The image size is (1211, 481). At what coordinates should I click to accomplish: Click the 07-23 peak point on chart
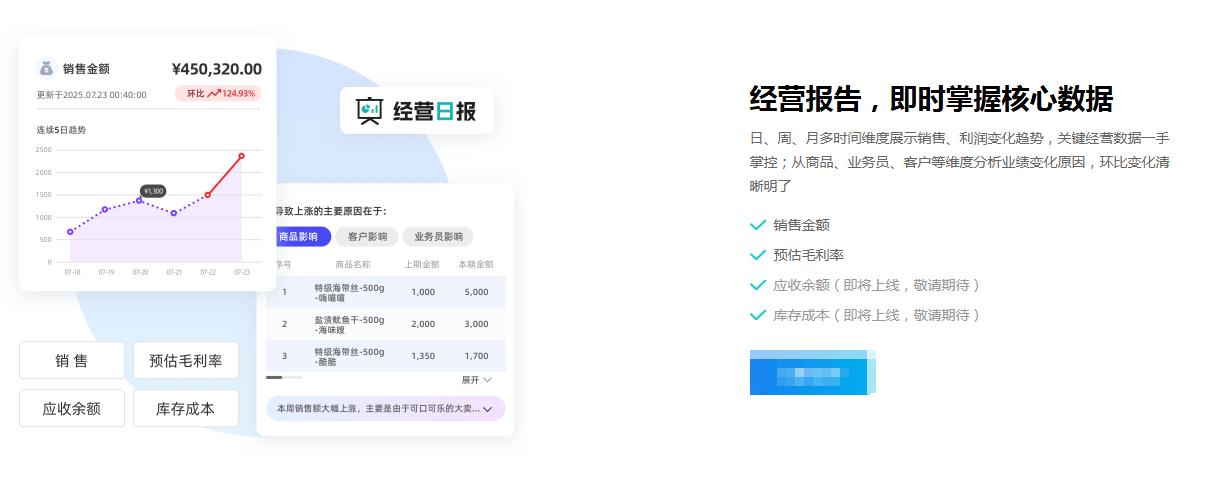[x=241, y=156]
